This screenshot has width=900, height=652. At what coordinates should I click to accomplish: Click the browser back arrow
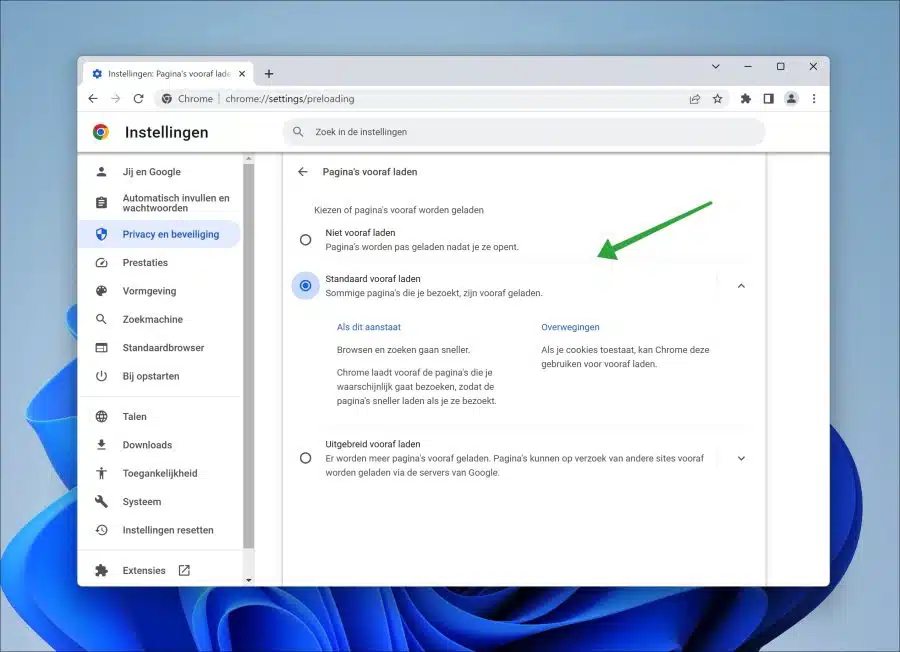93,99
